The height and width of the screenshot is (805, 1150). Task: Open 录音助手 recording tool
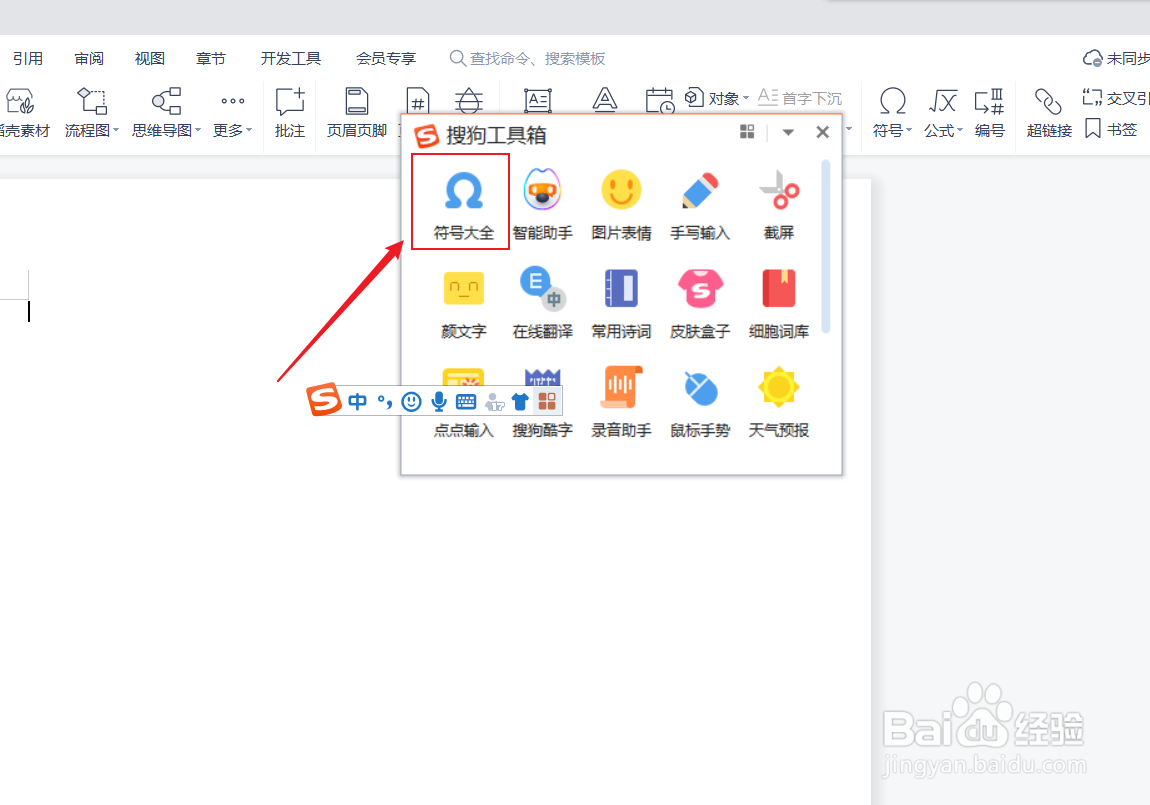tap(621, 402)
